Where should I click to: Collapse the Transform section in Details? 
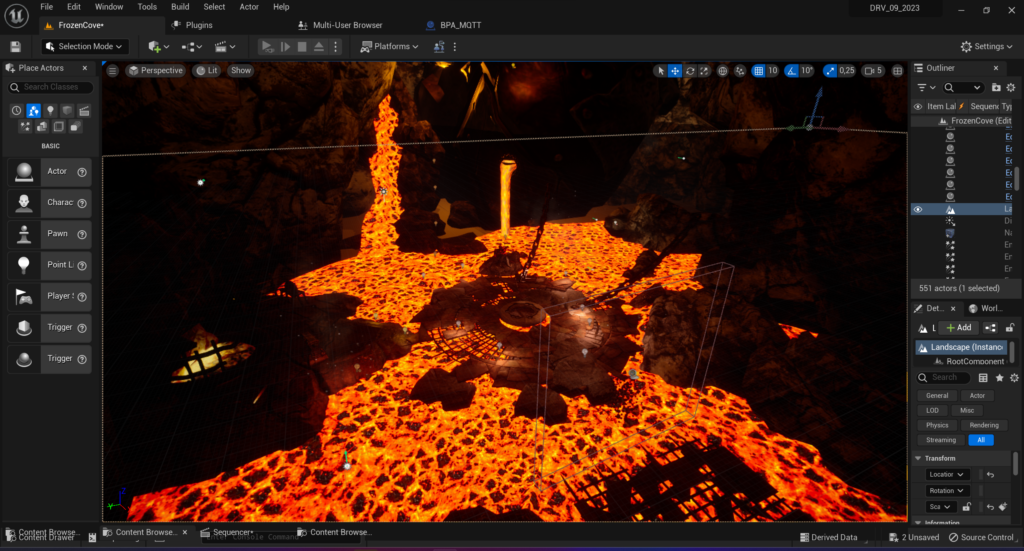[919, 458]
